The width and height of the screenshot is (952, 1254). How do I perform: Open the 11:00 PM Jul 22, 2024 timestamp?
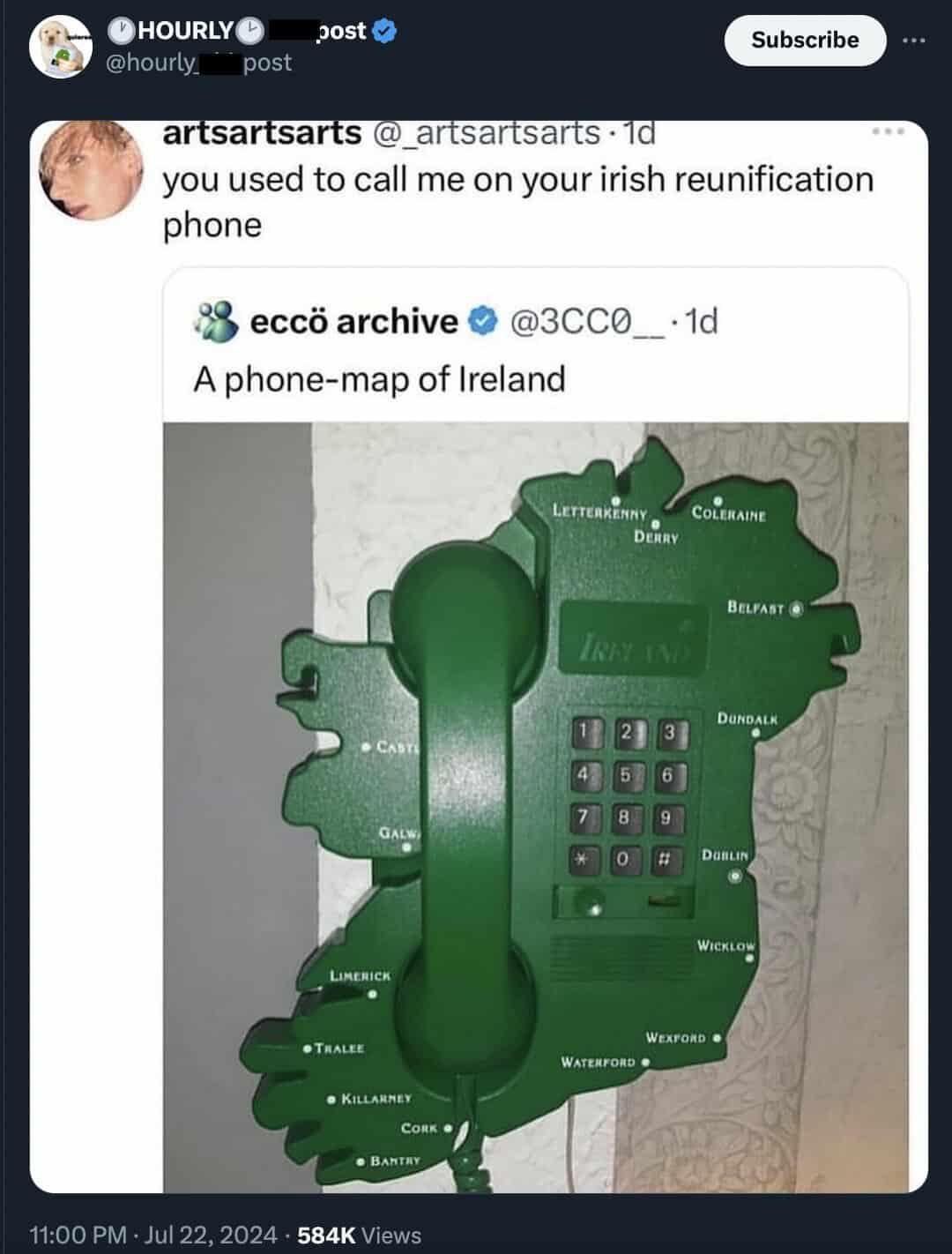[x=153, y=1235]
